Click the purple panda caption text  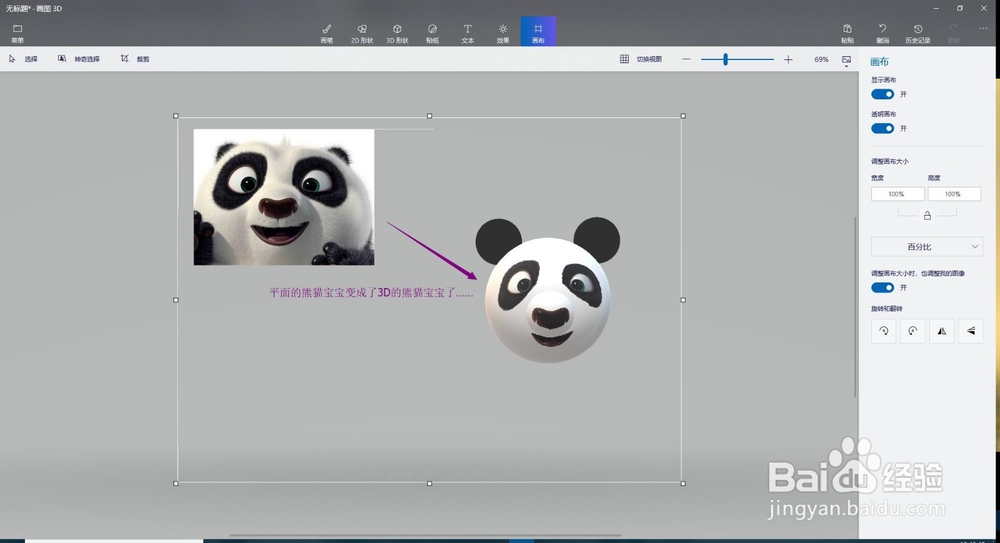(x=371, y=293)
